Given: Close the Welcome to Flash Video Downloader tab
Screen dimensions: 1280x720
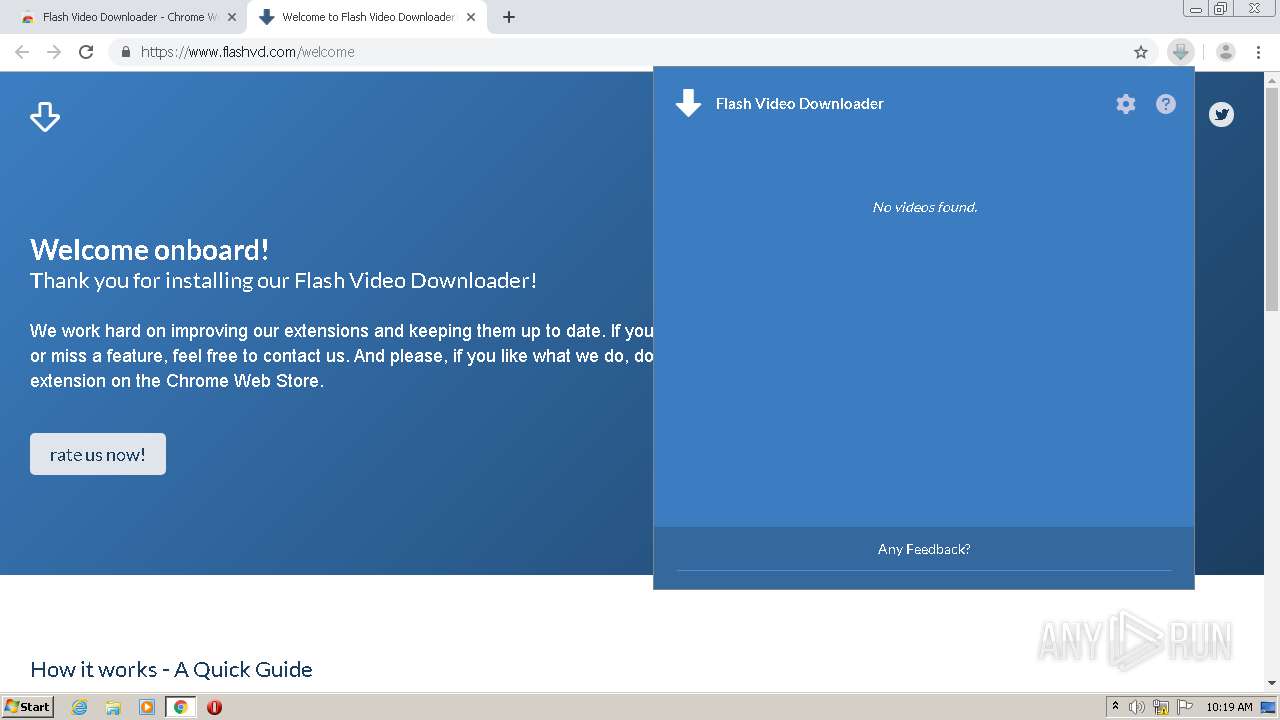Looking at the screenshot, I should 471,17.
